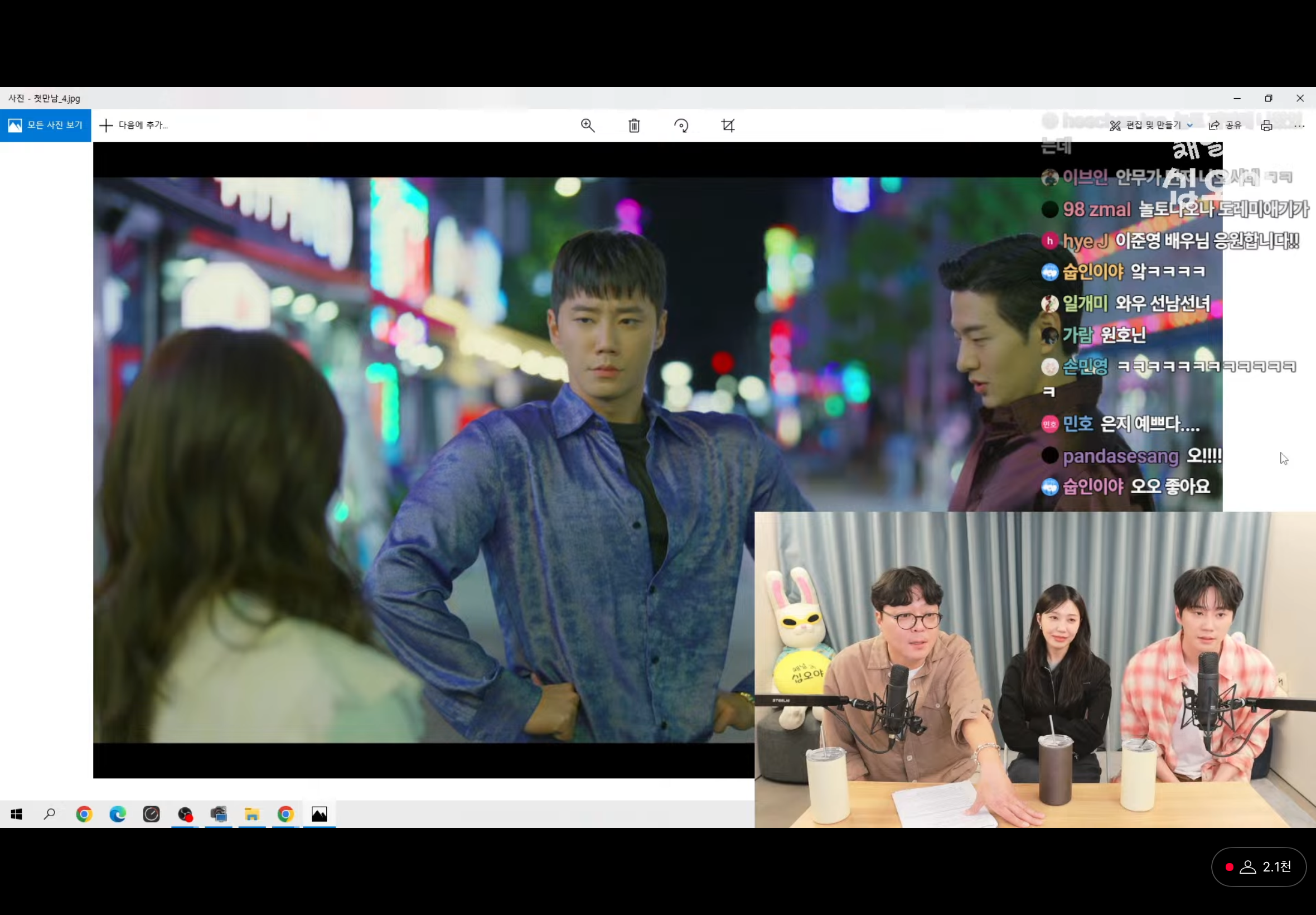
Task: Click the zoom magnifier icon in Photos toolbar
Action: [x=588, y=126]
